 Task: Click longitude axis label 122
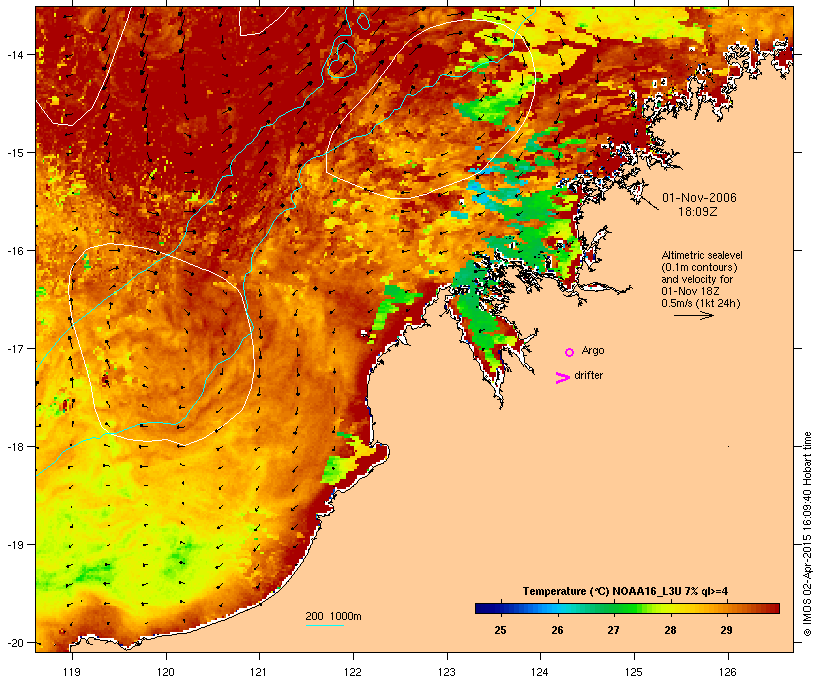353,672
